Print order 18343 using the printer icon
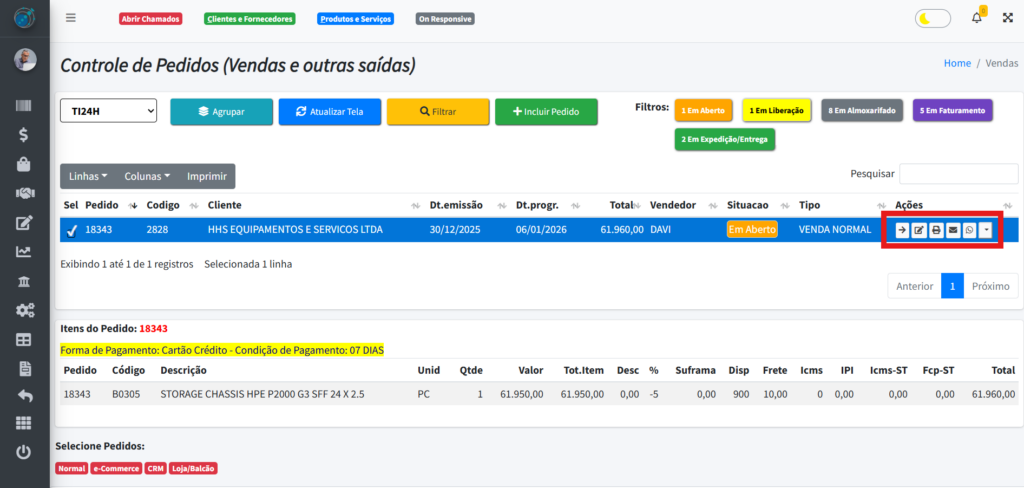Screen dimensions: 1024x488 pos(935,231)
